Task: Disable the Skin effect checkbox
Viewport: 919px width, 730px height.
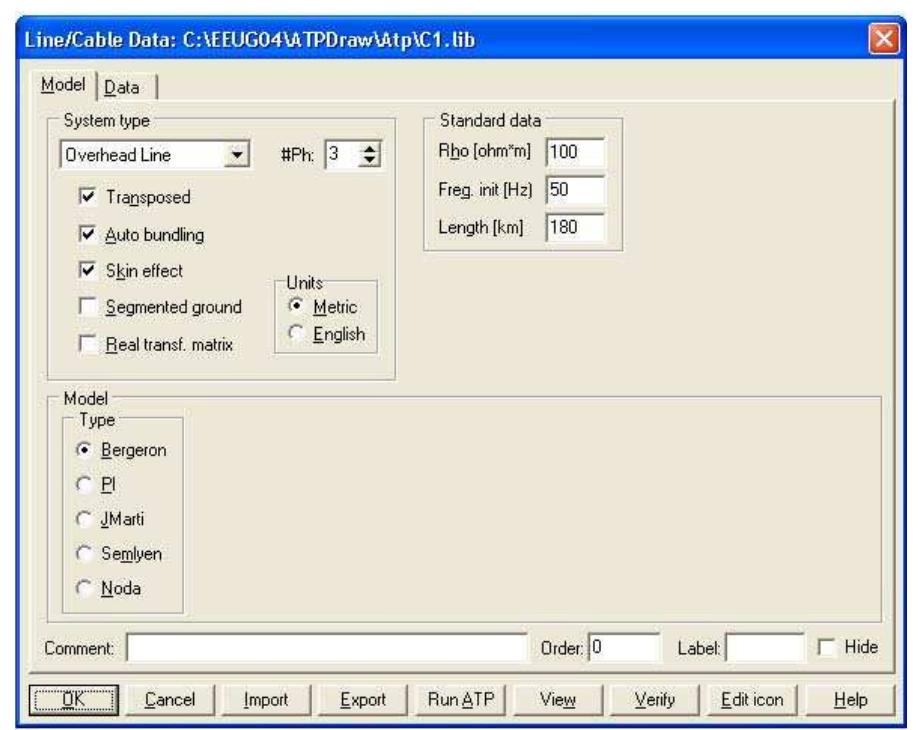Action: pos(87,270)
